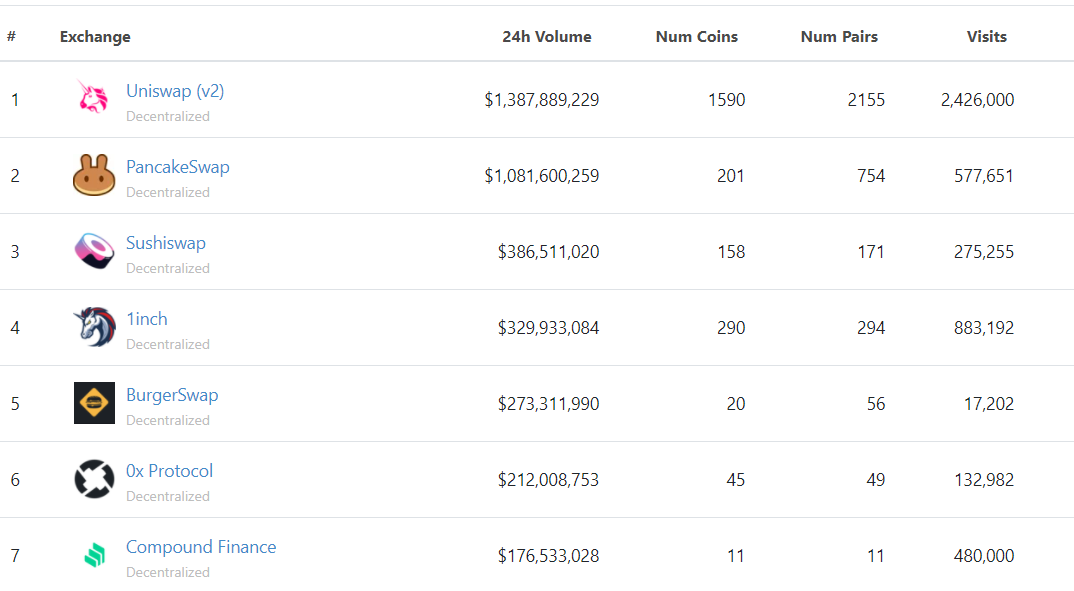Sort by the Exchange column header
This screenshot has width=1074, height=591.
tap(95, 37)
